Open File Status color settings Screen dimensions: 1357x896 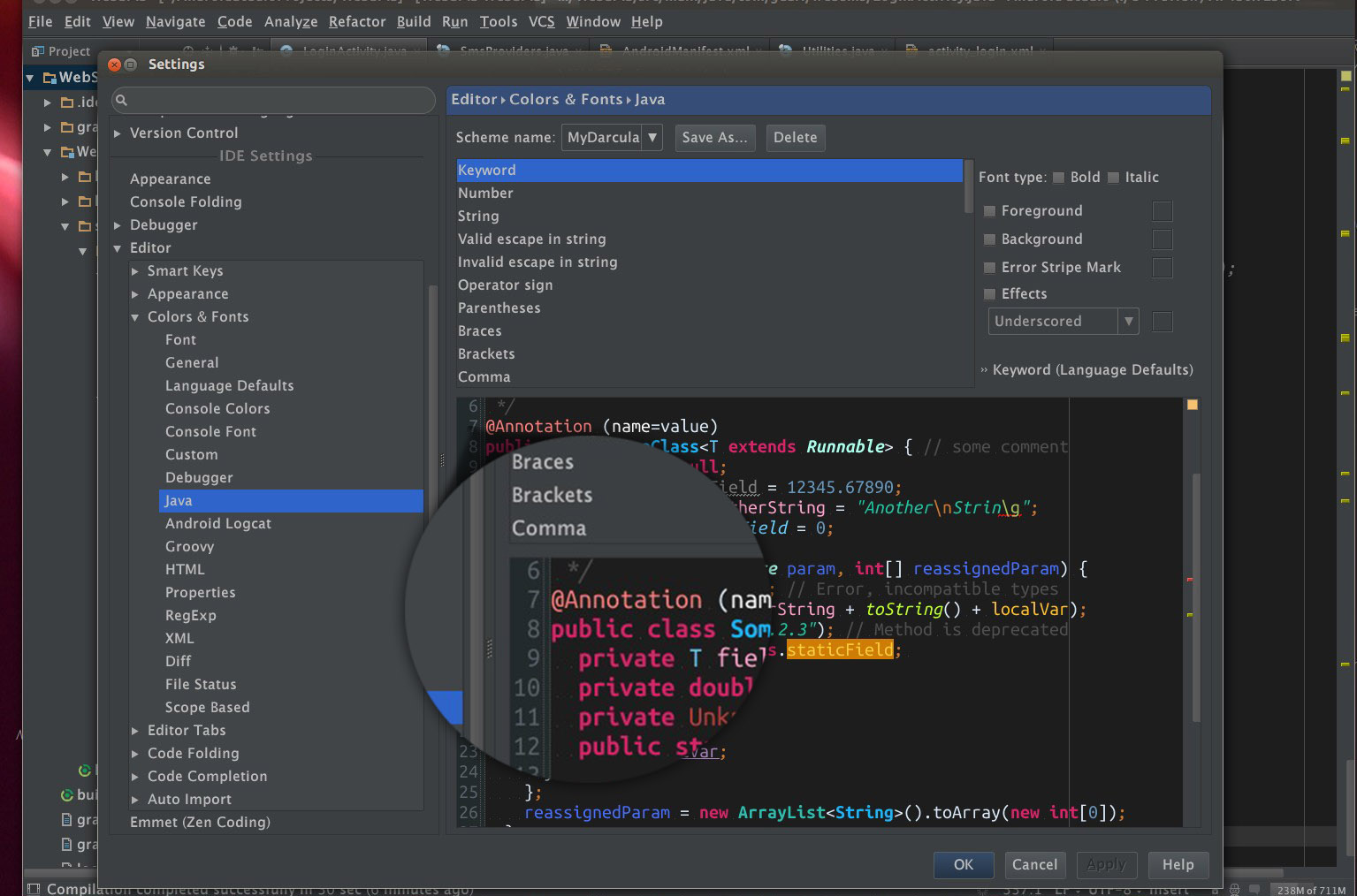201,685
